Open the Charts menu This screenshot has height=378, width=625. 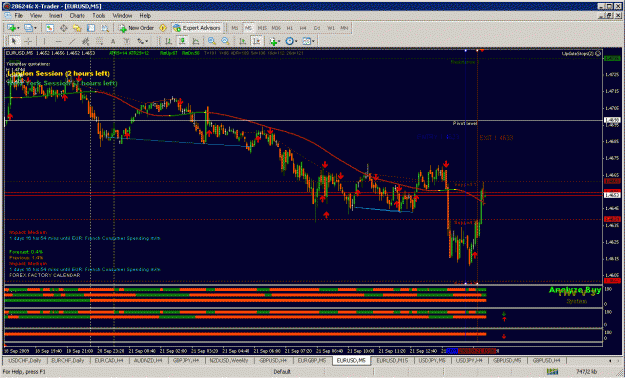(77, 16)
